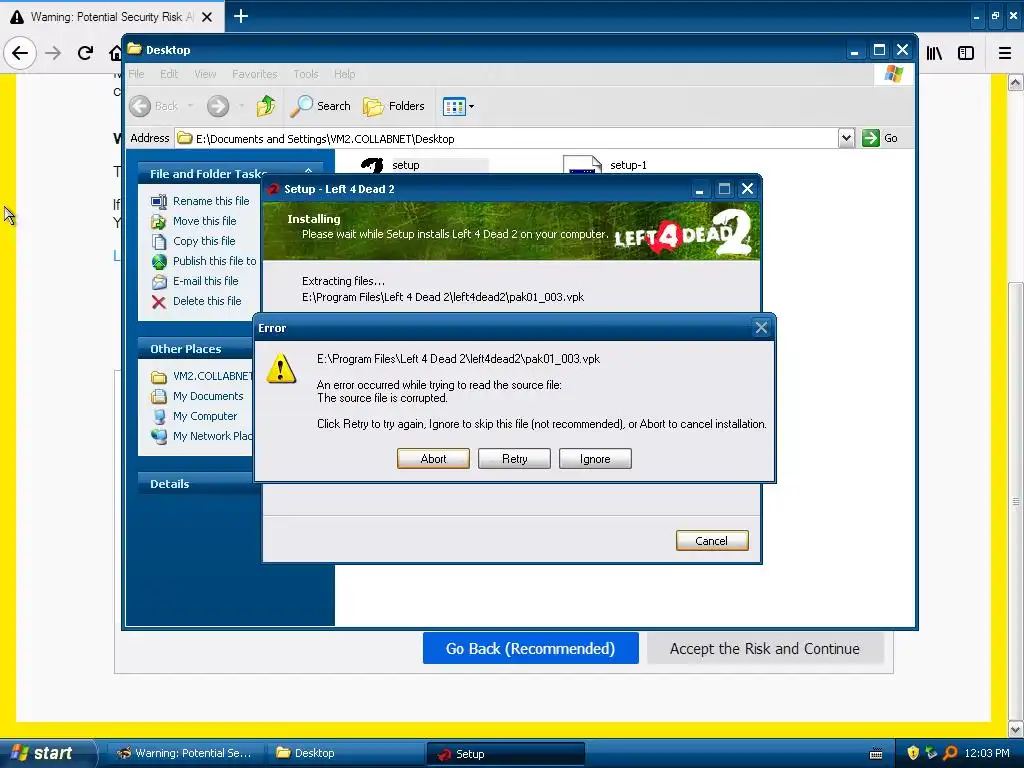
Task: Maximize the Desktop Explorer window
Action: tap(879, 50)
